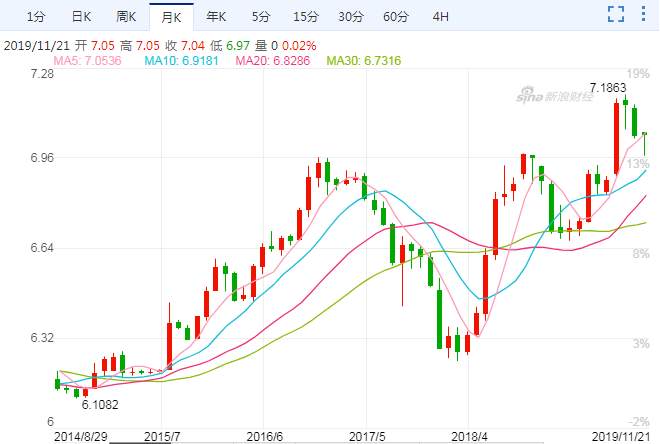The image size is (660, 444).
Task: Switch to the 1分 chart tab
Action: tap(36, 17)
